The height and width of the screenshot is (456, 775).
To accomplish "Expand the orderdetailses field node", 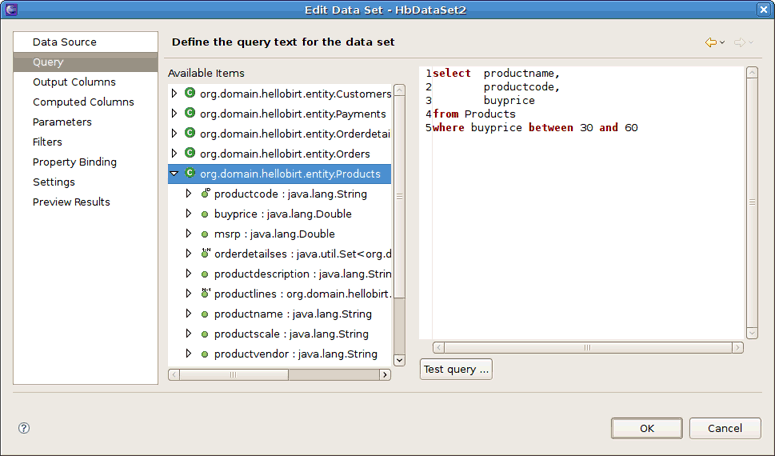I will 188,254.
